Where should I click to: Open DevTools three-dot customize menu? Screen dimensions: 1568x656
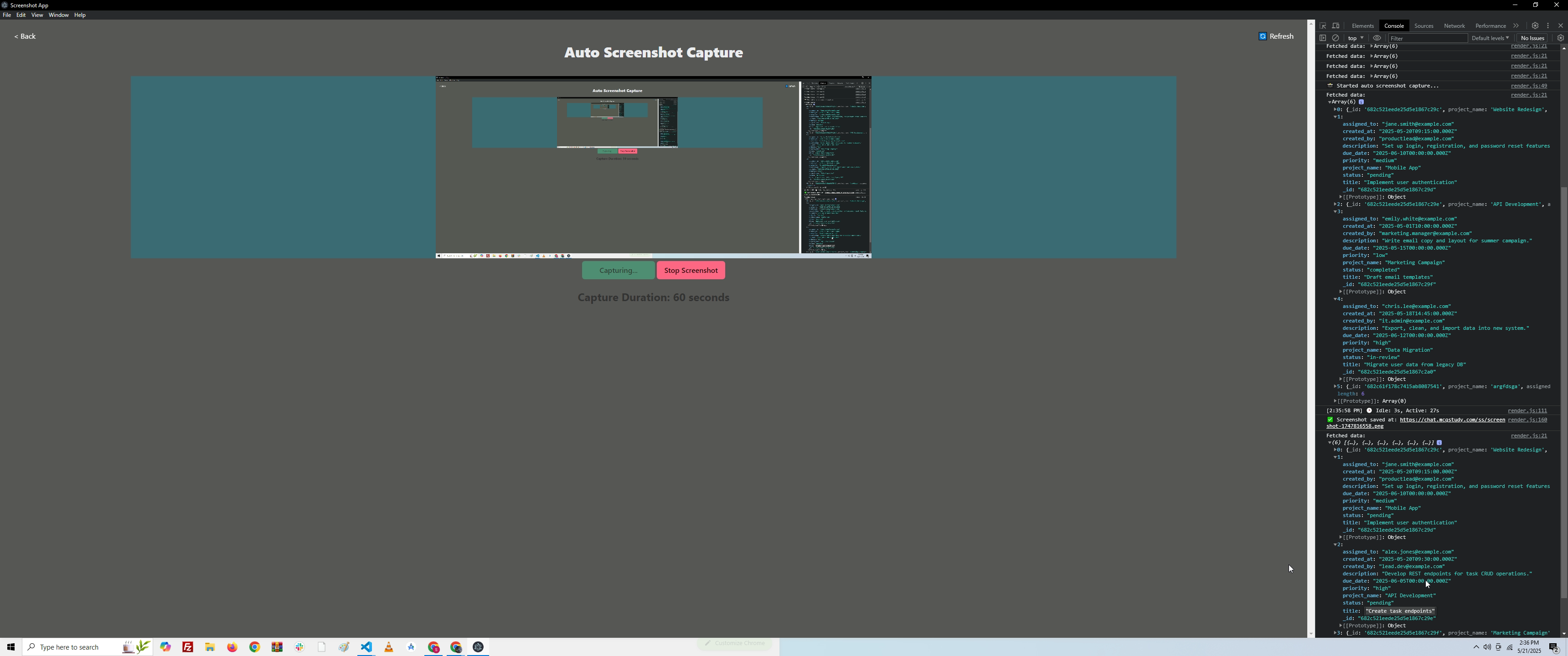coord(1548,26)
